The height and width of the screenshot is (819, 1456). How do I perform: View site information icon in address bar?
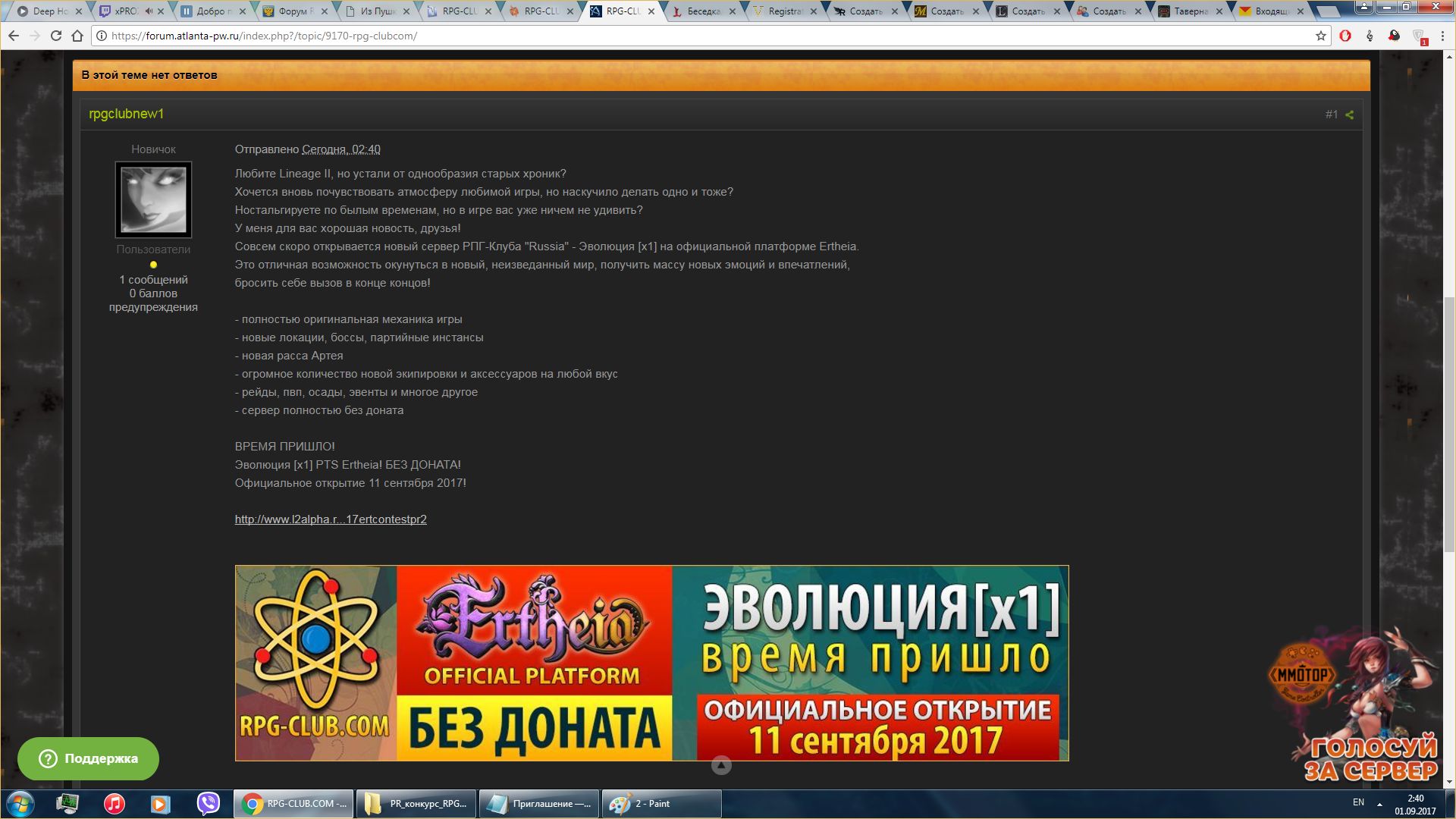(102, 36)
